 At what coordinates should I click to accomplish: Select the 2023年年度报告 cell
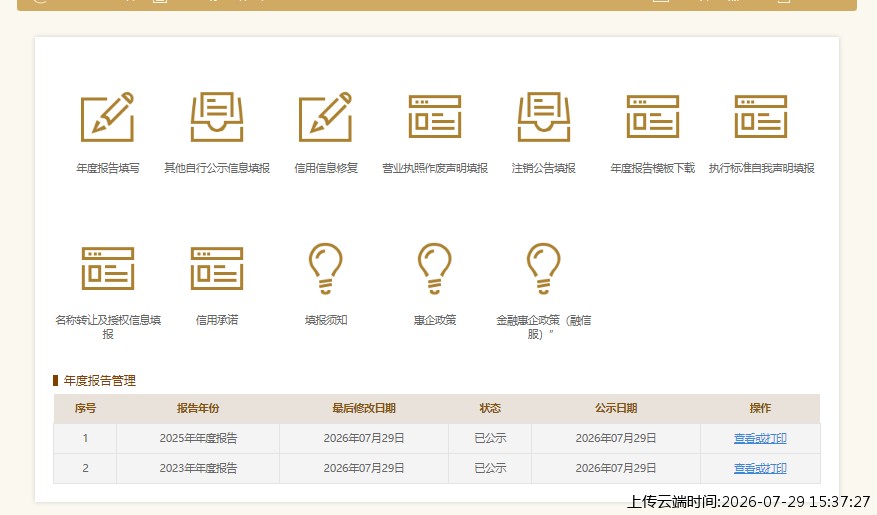point(198,469)
